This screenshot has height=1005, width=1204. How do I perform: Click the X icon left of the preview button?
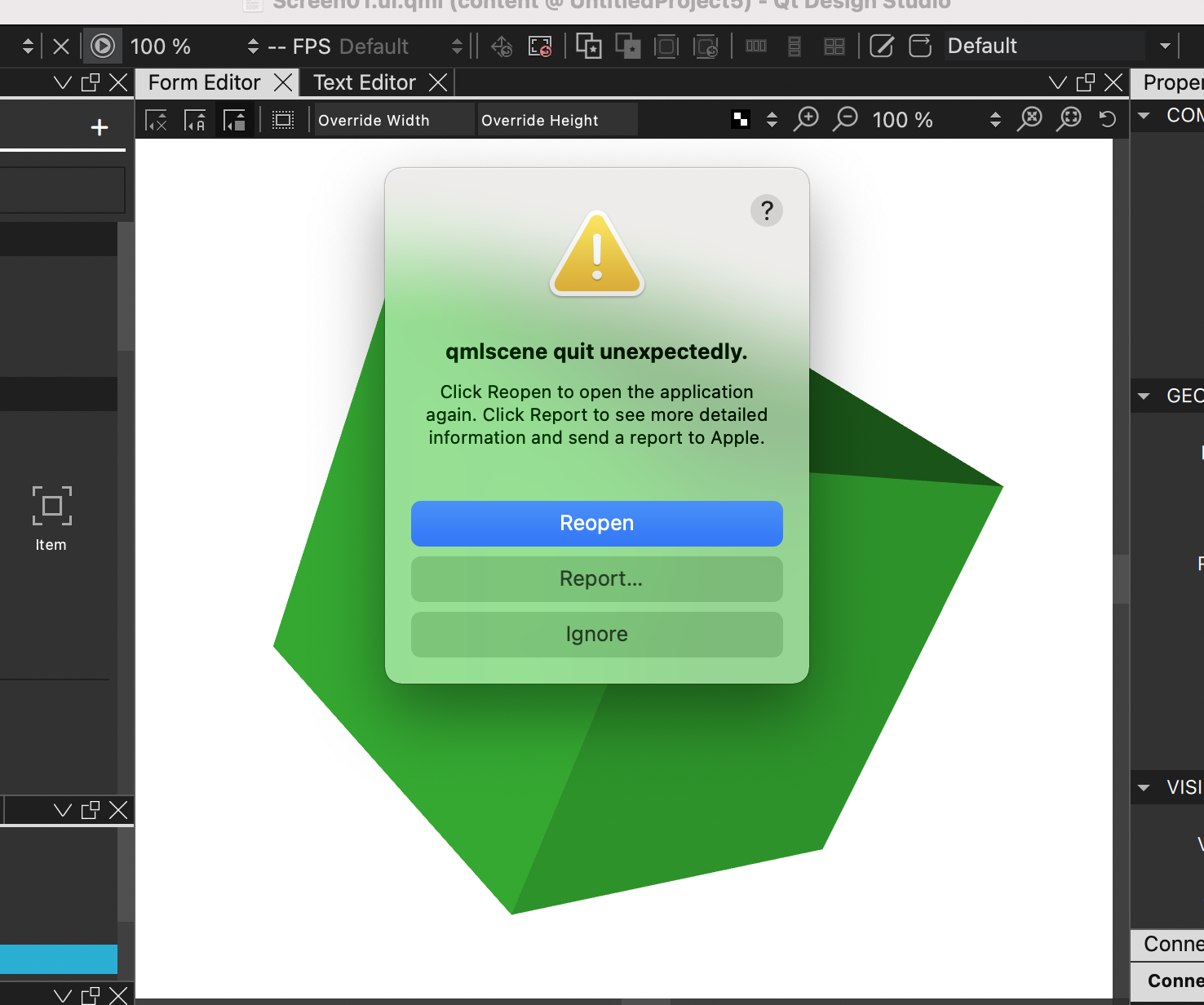coord(61,46)
